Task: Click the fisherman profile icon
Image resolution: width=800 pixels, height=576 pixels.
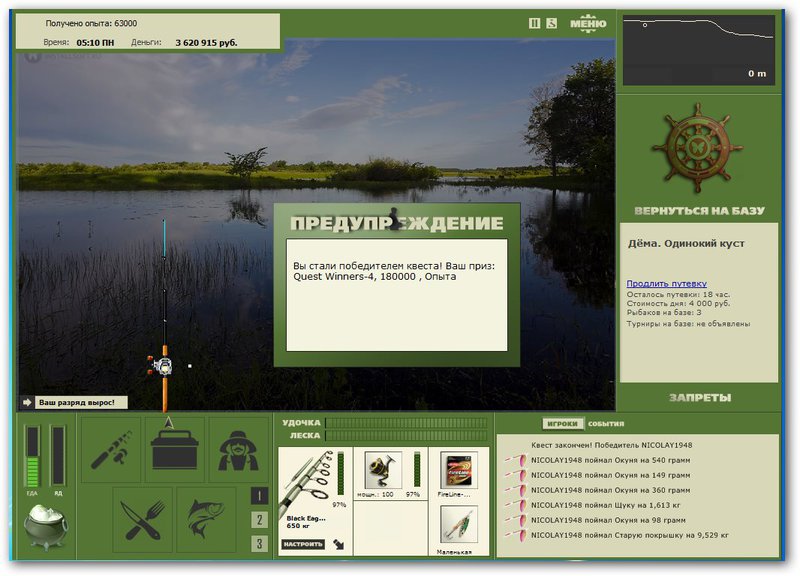Action: 238,449
